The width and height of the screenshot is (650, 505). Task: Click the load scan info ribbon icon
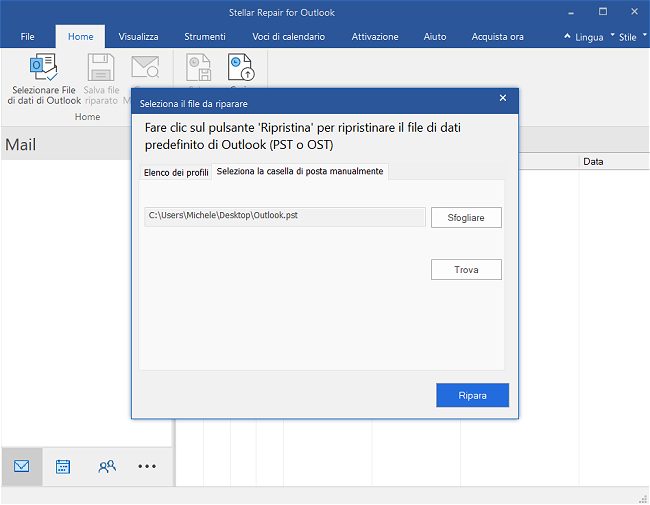pyautogui.click(x=241, y=67)
